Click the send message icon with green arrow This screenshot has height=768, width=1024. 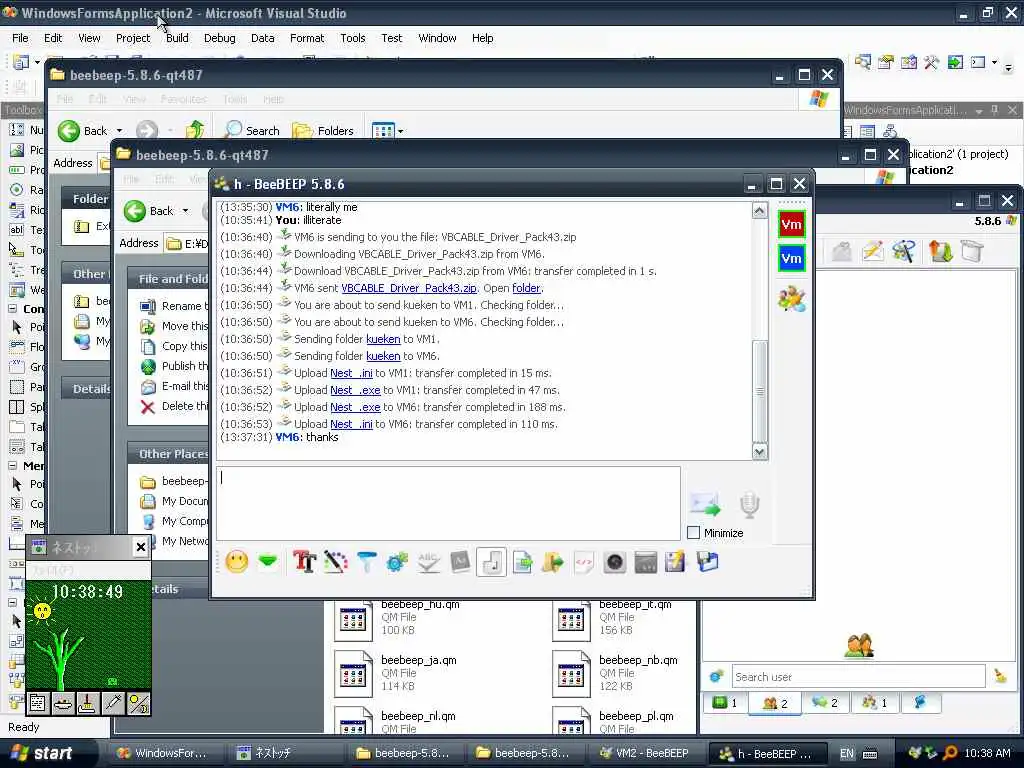705,504
